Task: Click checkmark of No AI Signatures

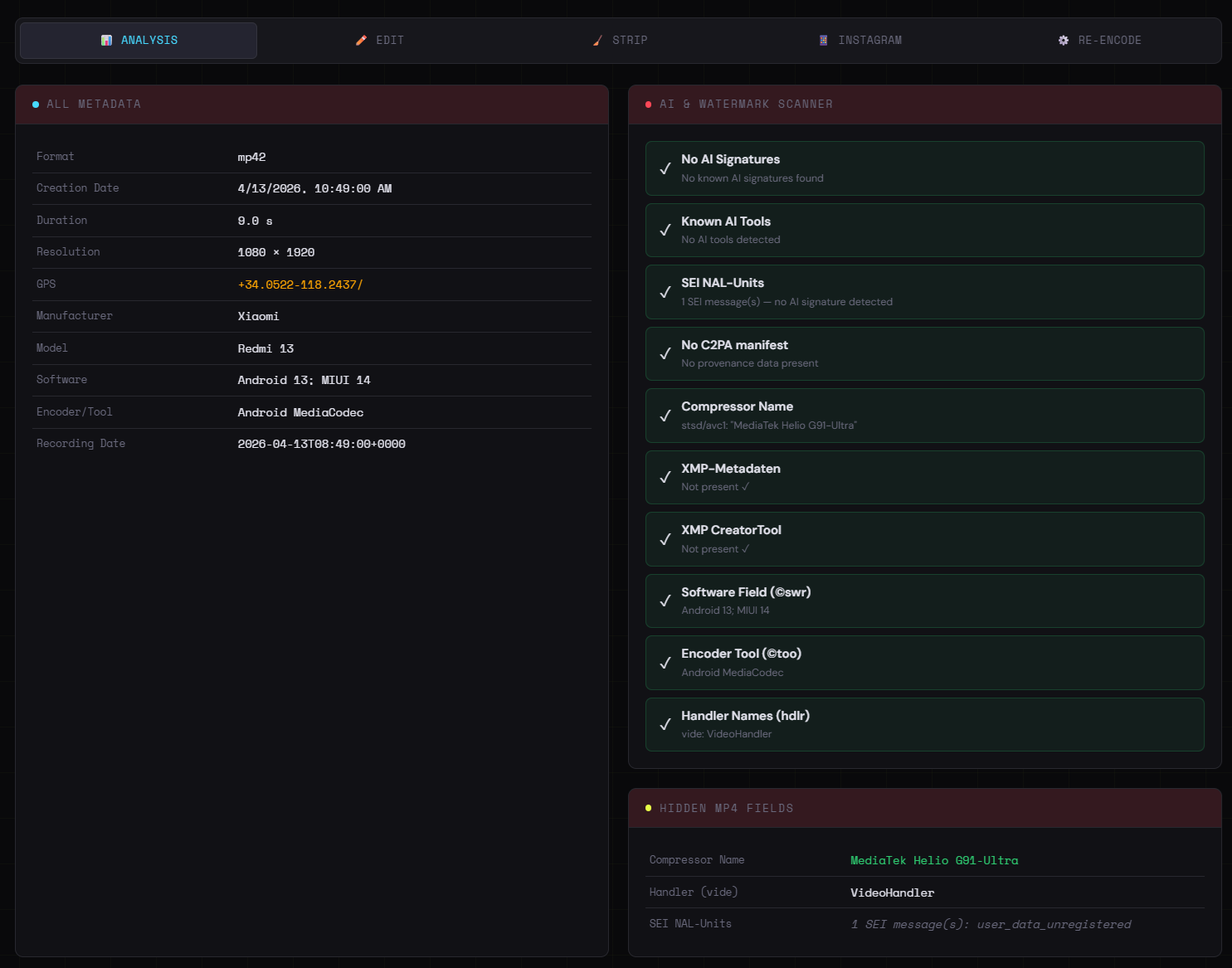Action: pos(665,168)
